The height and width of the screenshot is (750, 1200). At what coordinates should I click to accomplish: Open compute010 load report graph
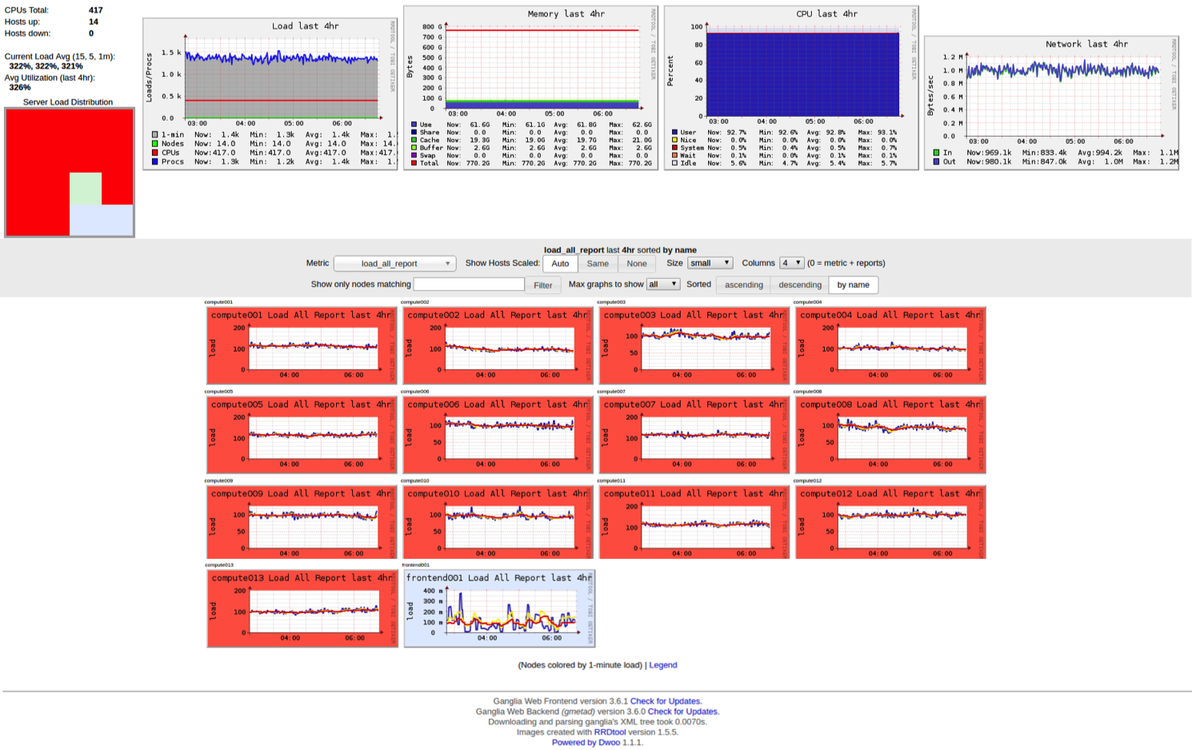coord(496,524)
